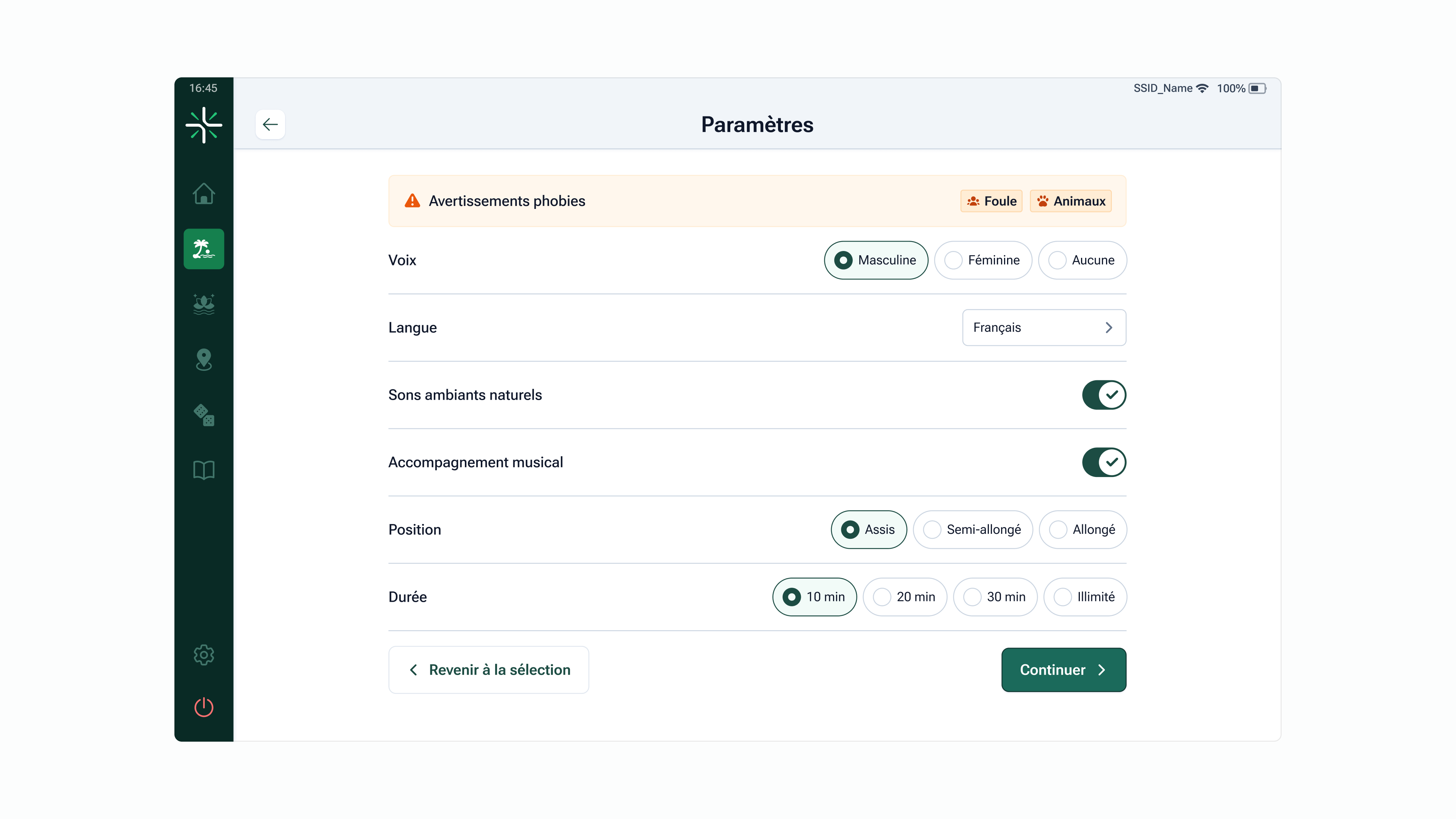The width and height of the screenshot is (1456, 819).
Task: Open the settings gear in the sidebar
Action: 204,654
